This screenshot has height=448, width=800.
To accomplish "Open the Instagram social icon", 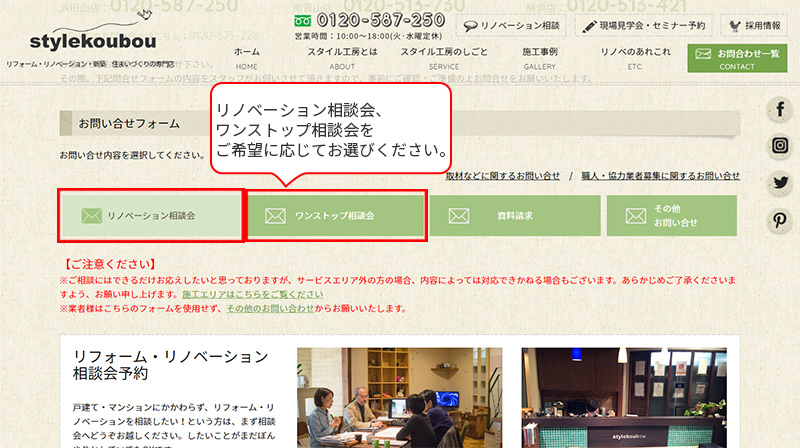I will (x=780, y=145).
